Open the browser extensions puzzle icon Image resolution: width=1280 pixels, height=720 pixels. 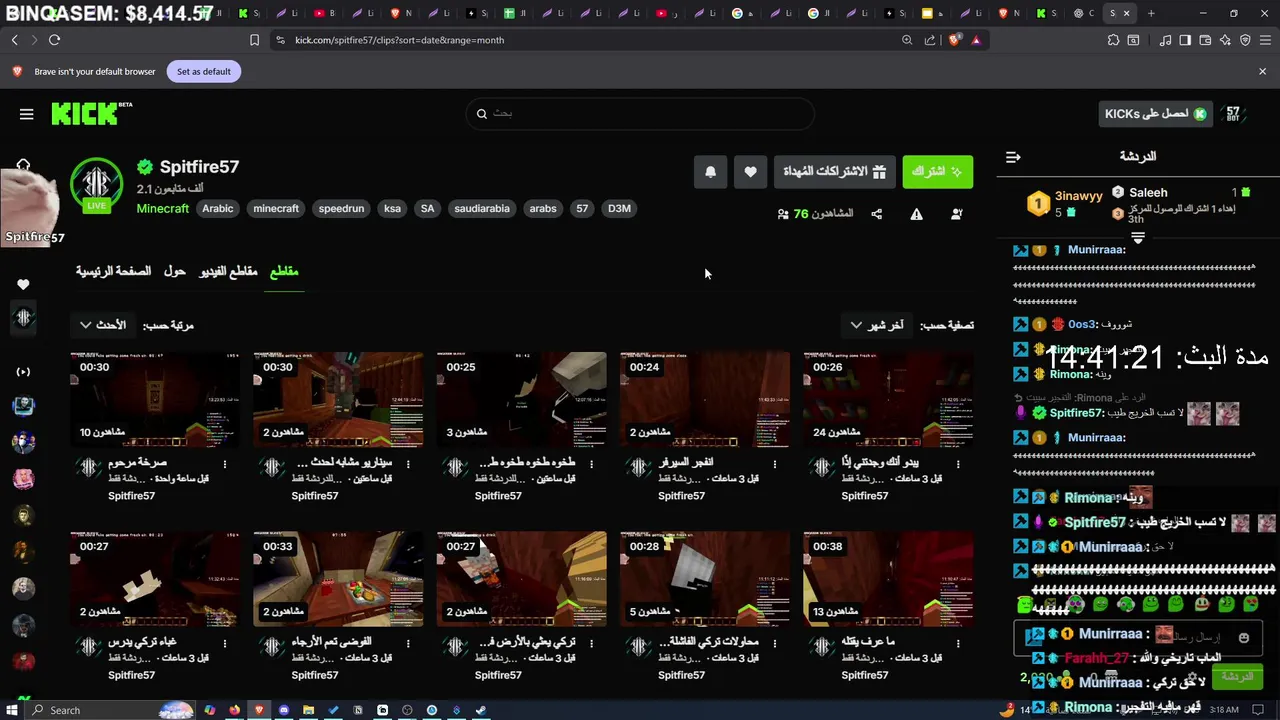1113,40
